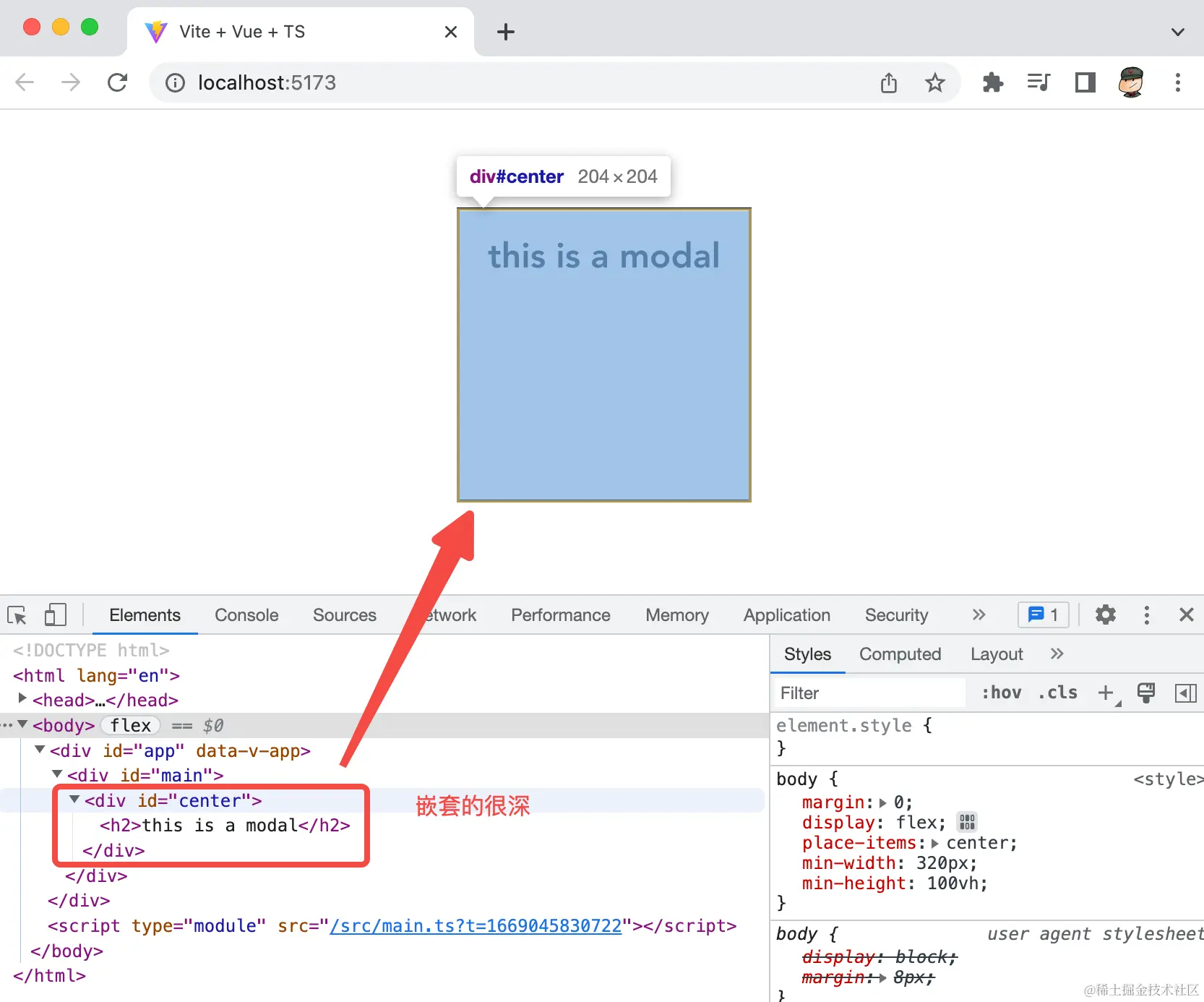Click the DOCTYPE html line

click(91, 651)
